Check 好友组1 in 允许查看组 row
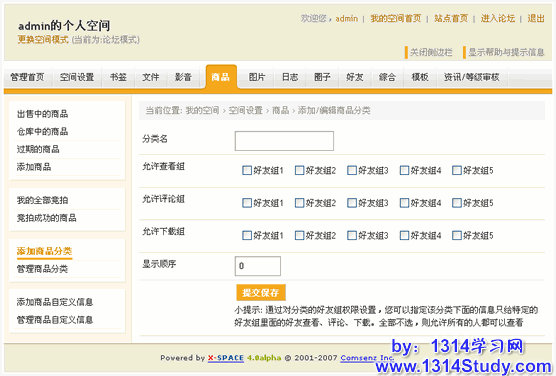This screenshot has height=376, width=556. pyautogui.click(x=247, y=170)
